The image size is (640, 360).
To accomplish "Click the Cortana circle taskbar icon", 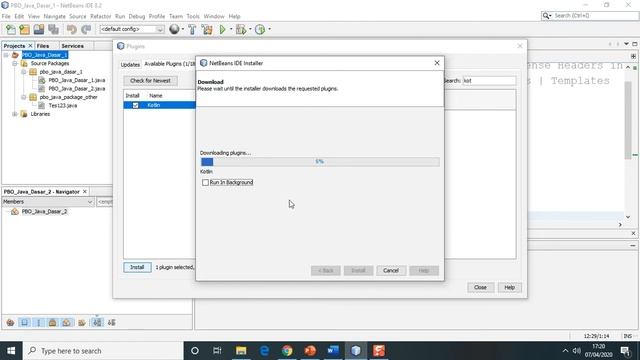I will tap(195, 351).
